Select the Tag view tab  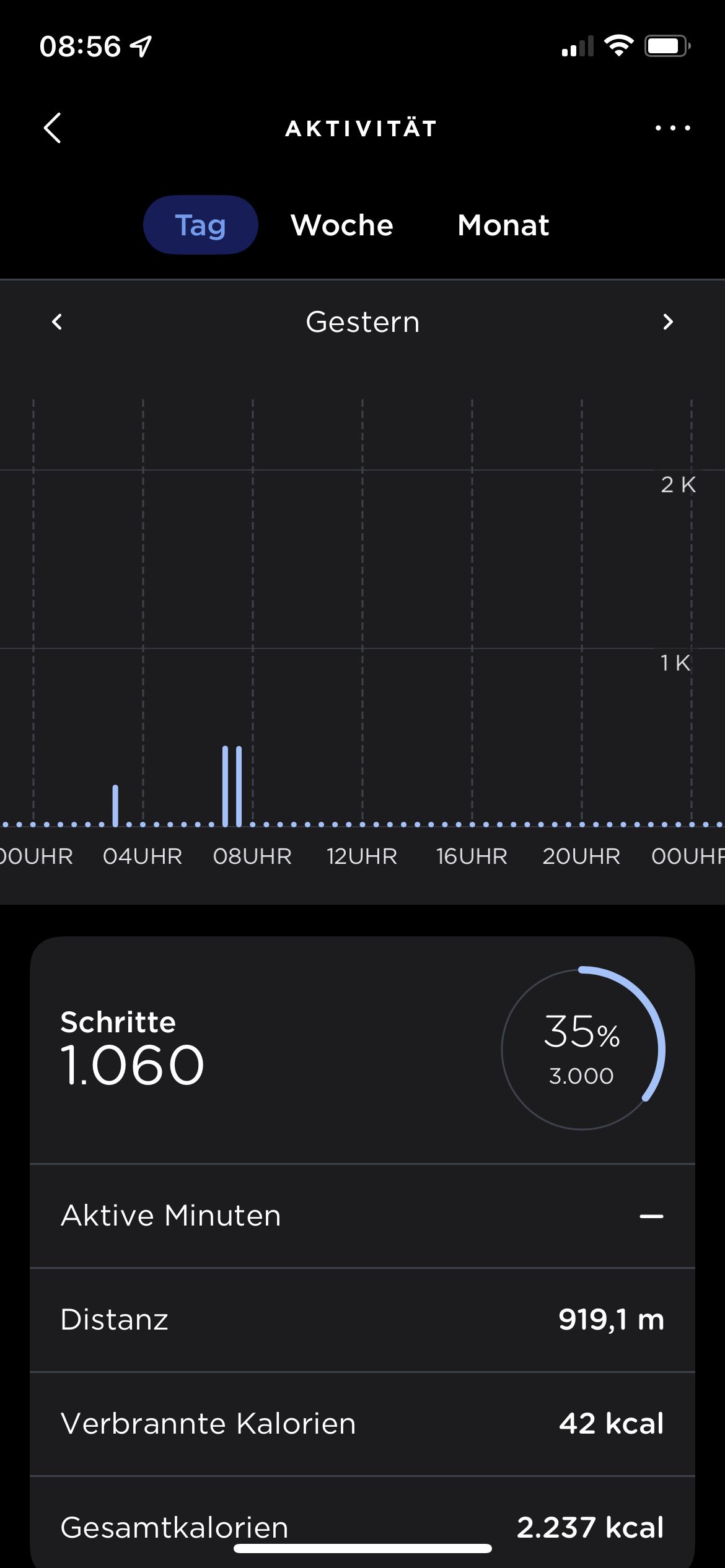(x=200, y=225)
